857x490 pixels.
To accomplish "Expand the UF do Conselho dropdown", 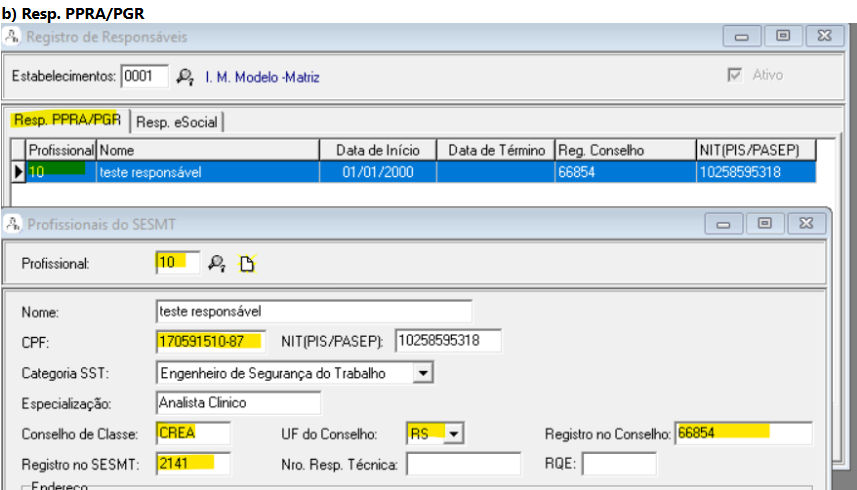I will 456,434.
